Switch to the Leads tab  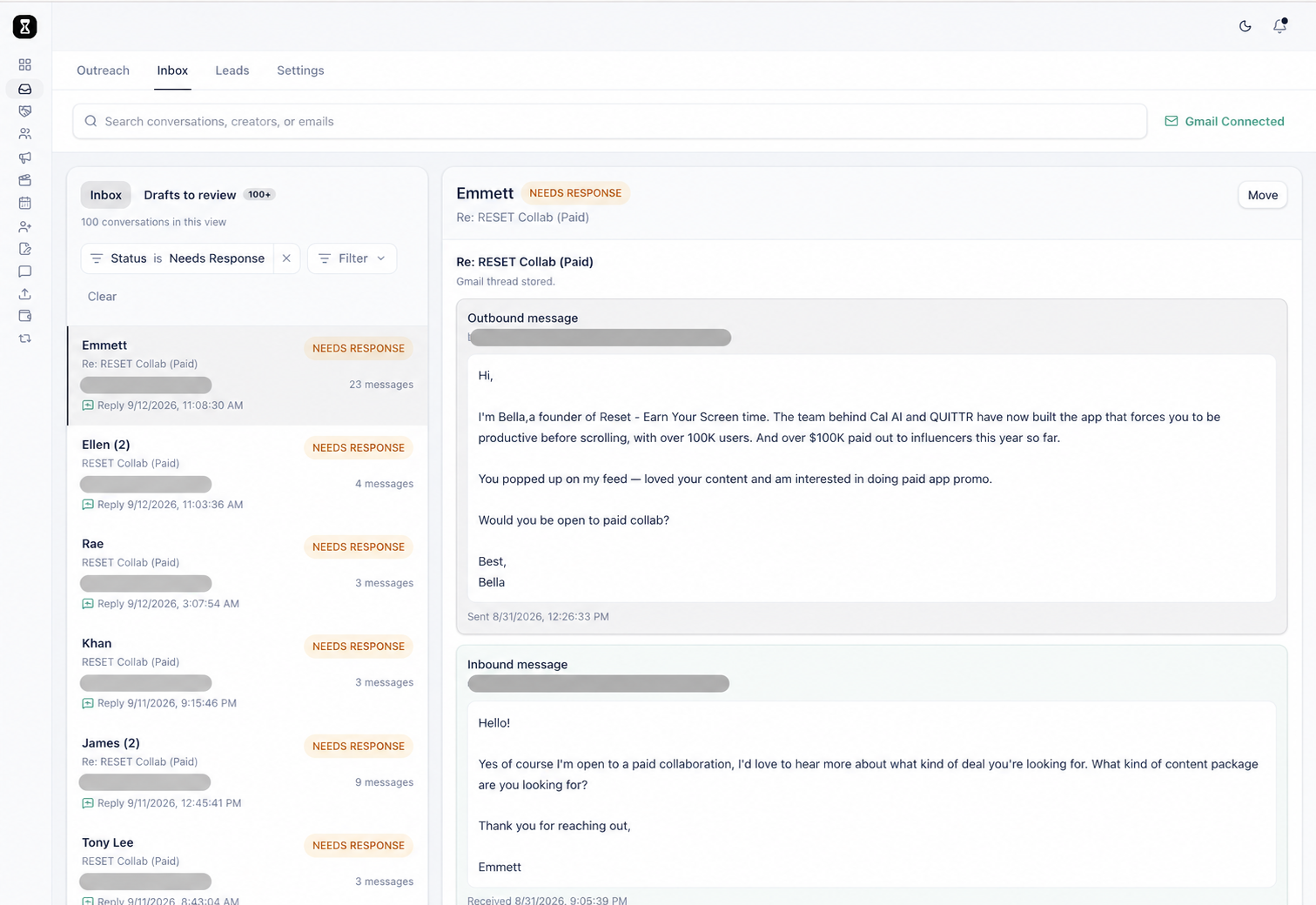(x=232, y=70)
